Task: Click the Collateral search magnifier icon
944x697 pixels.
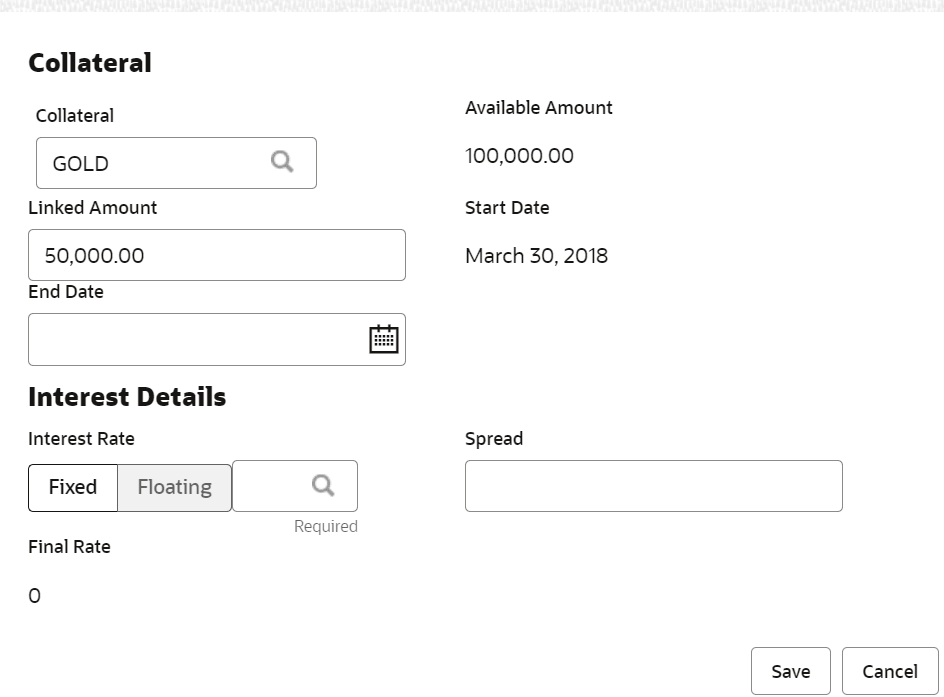Action: pos(283,162)
